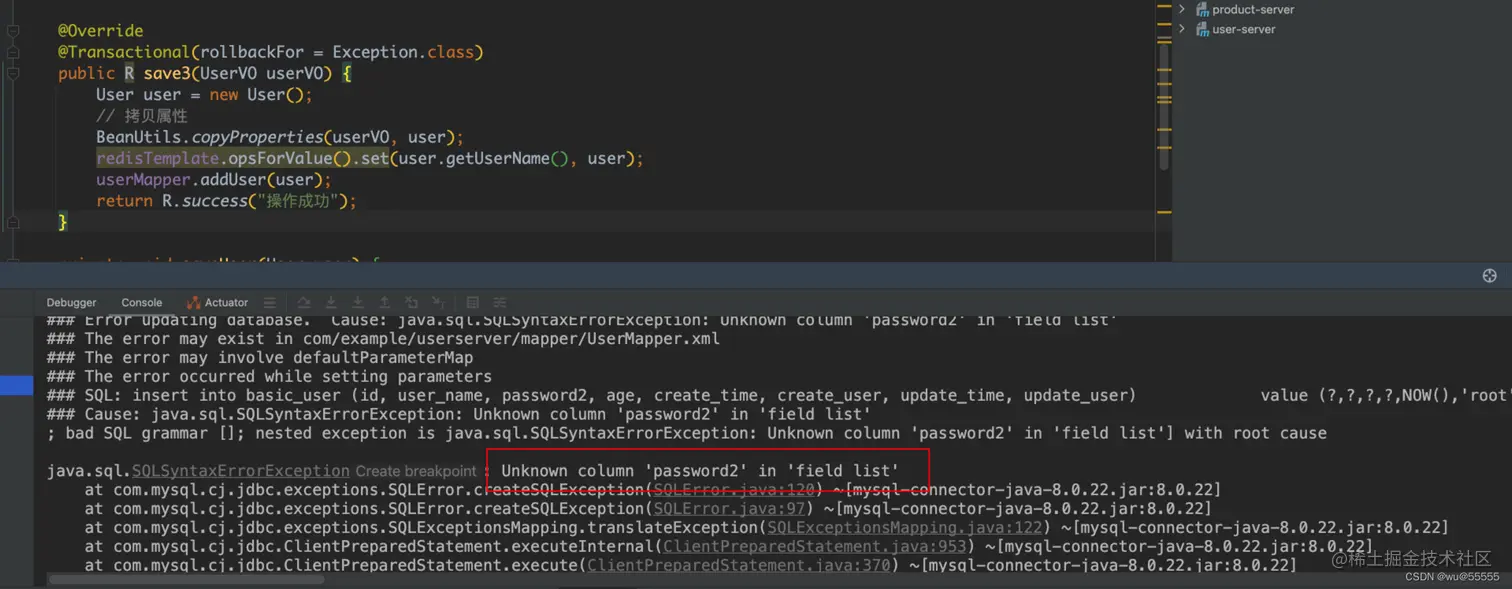Click the crosshair icon in debug panel header
Image resolution: width=1512 pixels, height=589 pixels.
point(1489,276)
